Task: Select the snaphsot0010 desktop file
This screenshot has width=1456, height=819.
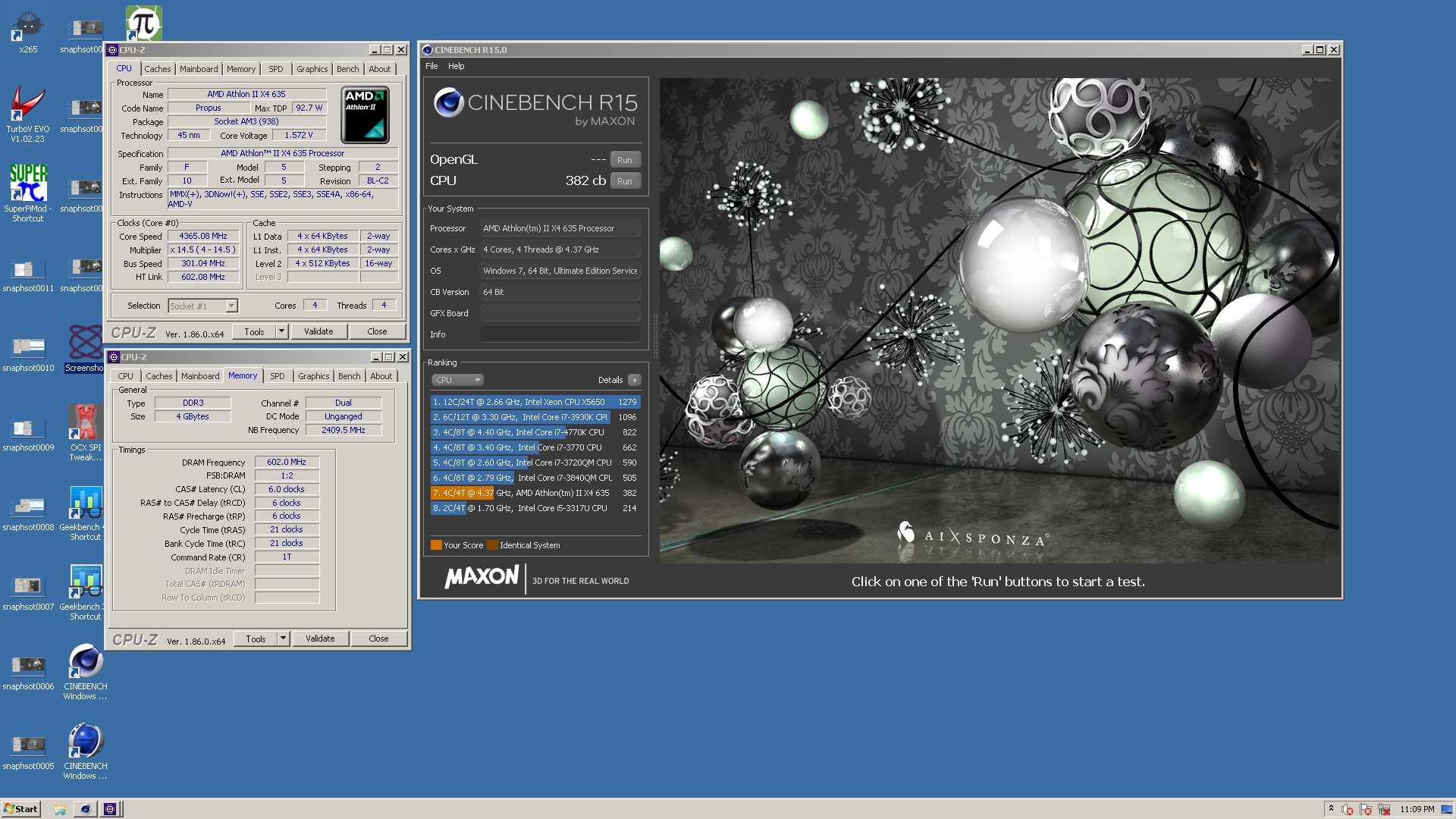Action: 28,355
